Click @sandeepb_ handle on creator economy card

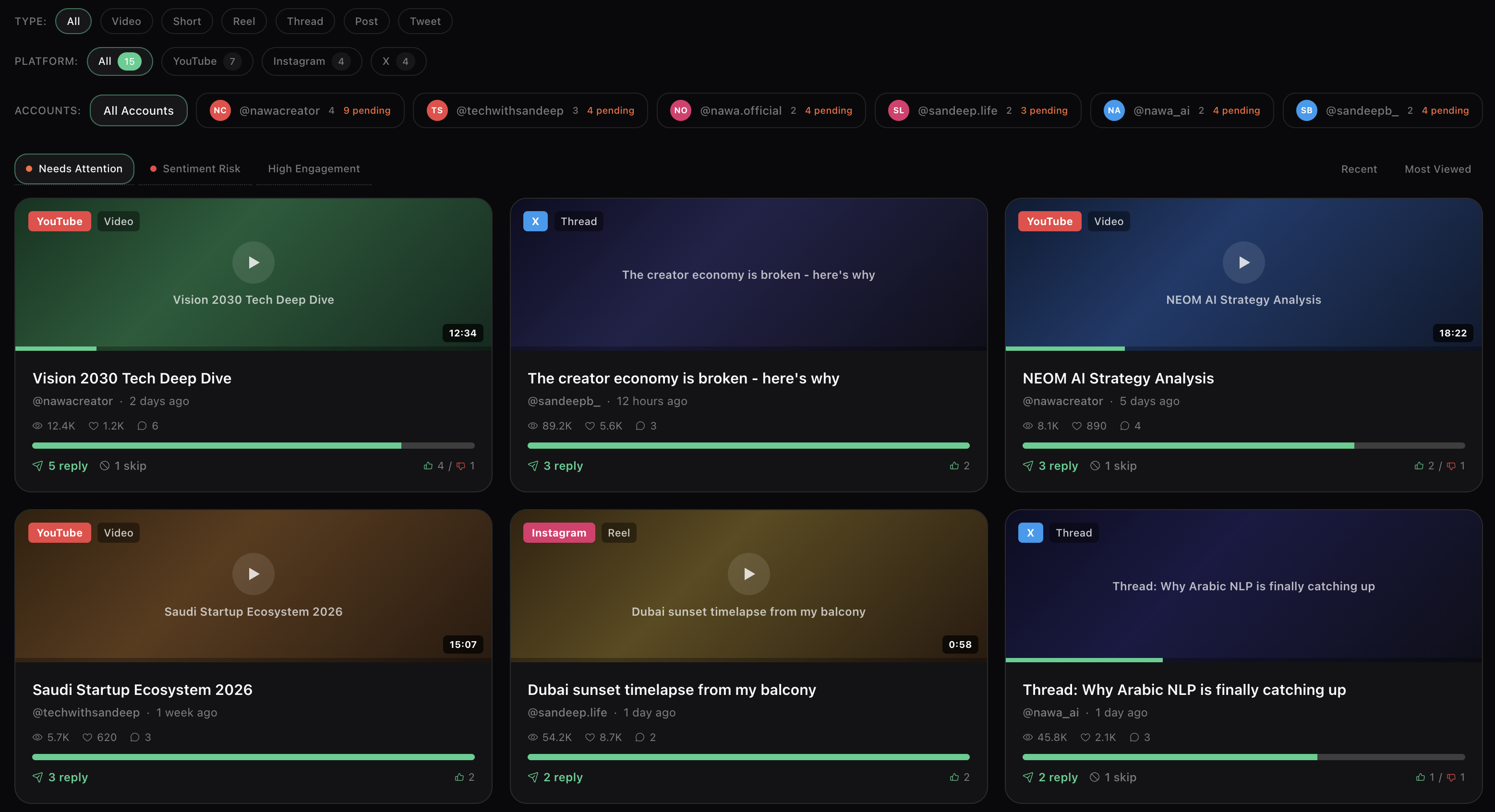(x=564, y=401)
